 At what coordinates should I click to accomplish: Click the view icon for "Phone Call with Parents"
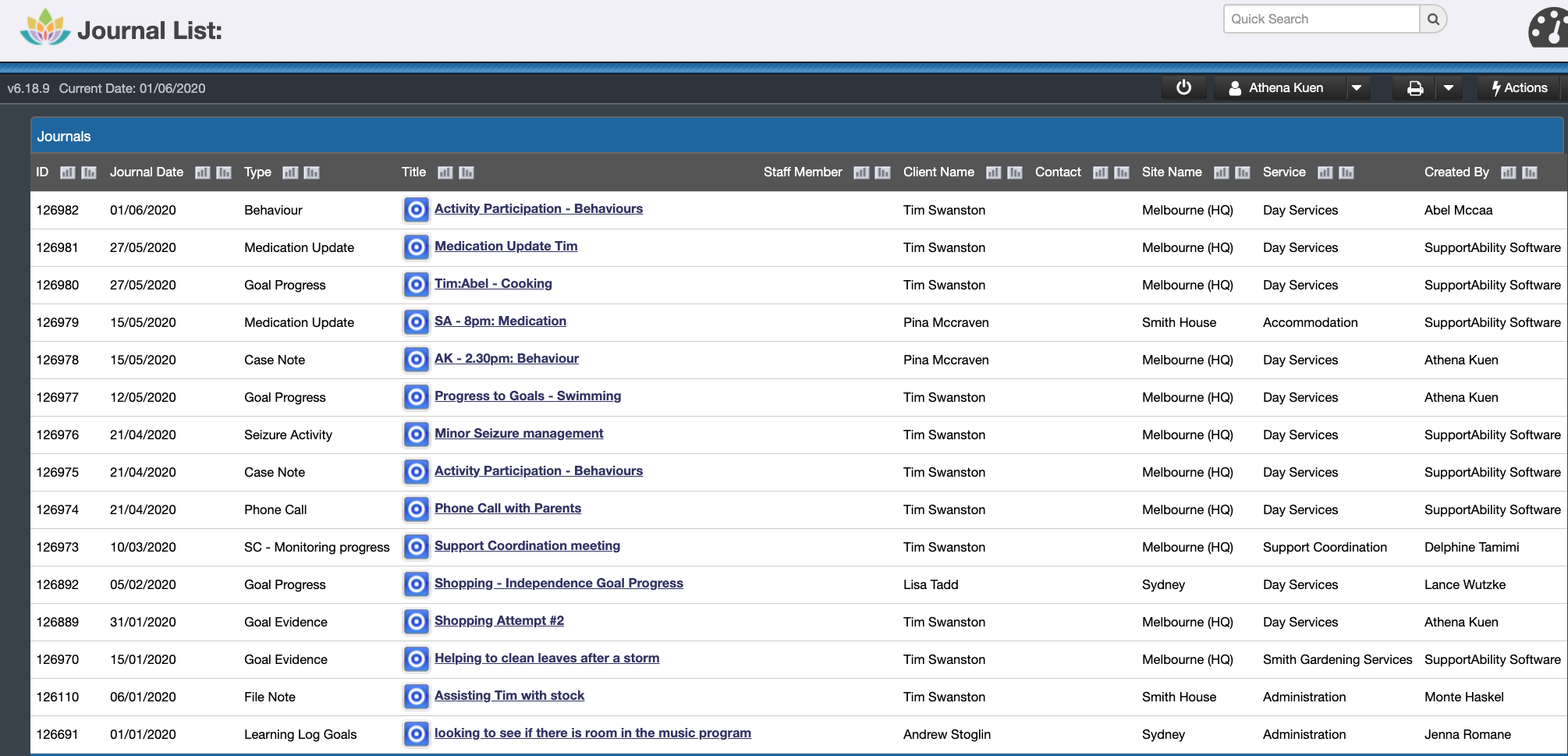coord(416,509)
